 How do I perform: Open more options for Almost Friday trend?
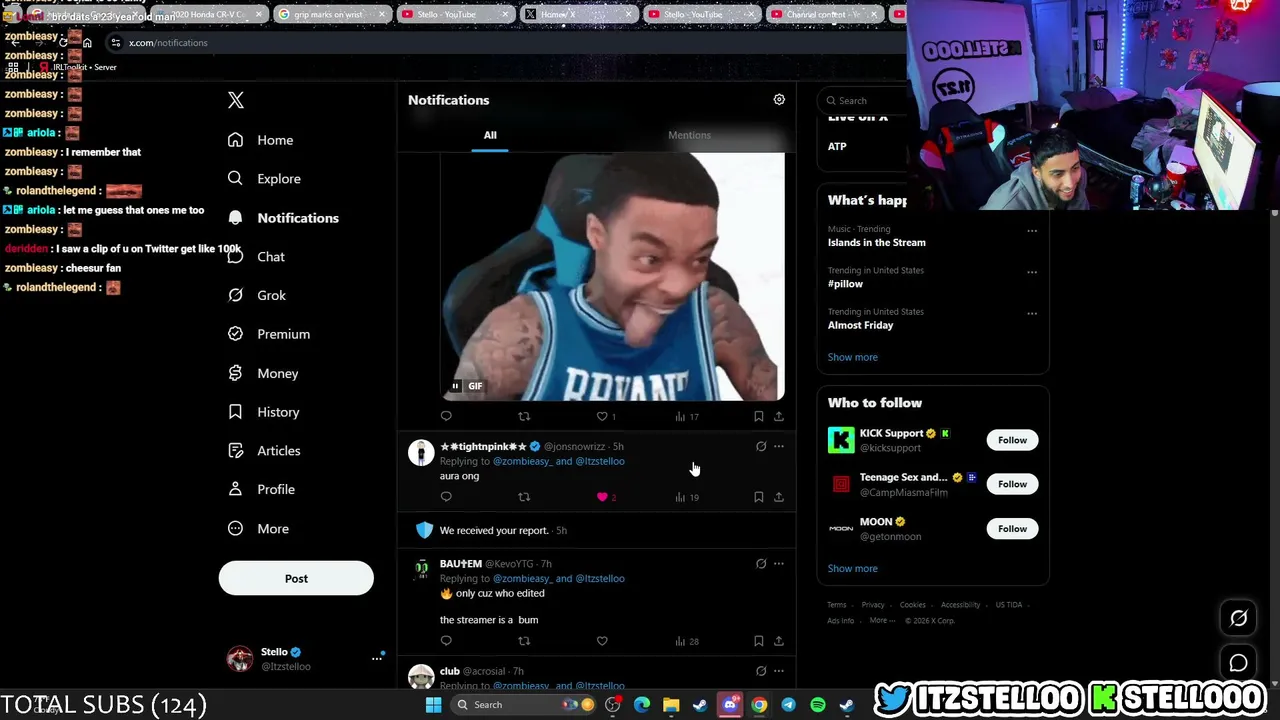(1032, 313)
